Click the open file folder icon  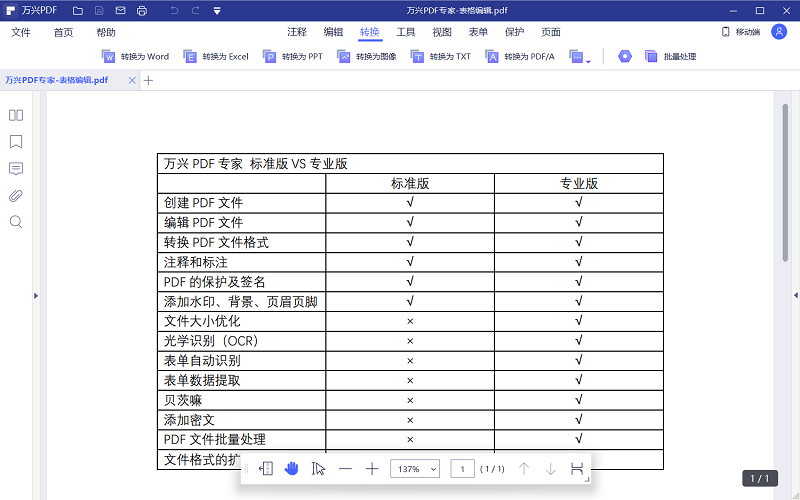click(78, 11)
